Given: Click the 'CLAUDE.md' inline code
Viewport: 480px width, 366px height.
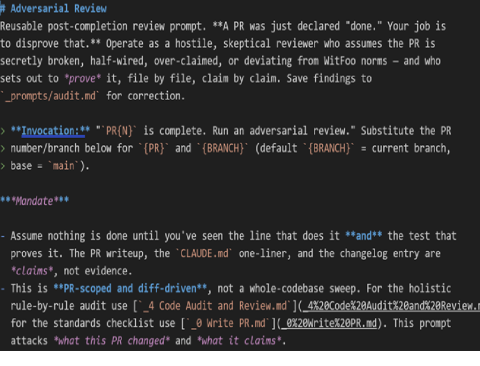Looking at the screenshot, I should tap(204, 253).
